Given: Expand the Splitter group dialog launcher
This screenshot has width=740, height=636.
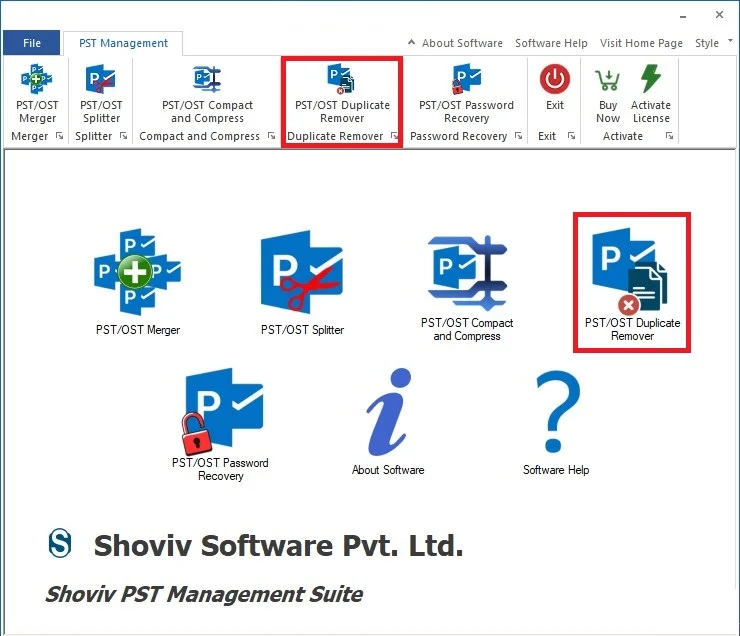Looking at the screenshot, I should click(x=123, y=136).
